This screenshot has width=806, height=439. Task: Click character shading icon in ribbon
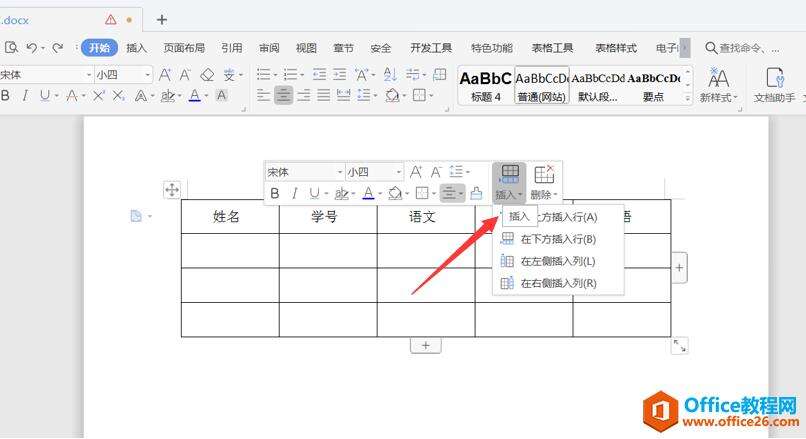click(x=222, y=96)
